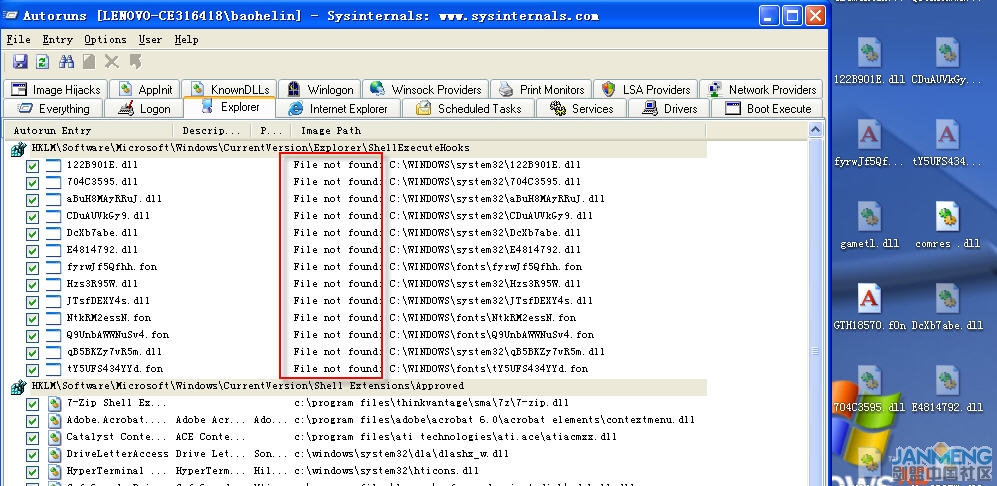Uncheck the 704C3595.dll entry checkbox
This screenshot has width=997, height=486.
tap(32, 183)
